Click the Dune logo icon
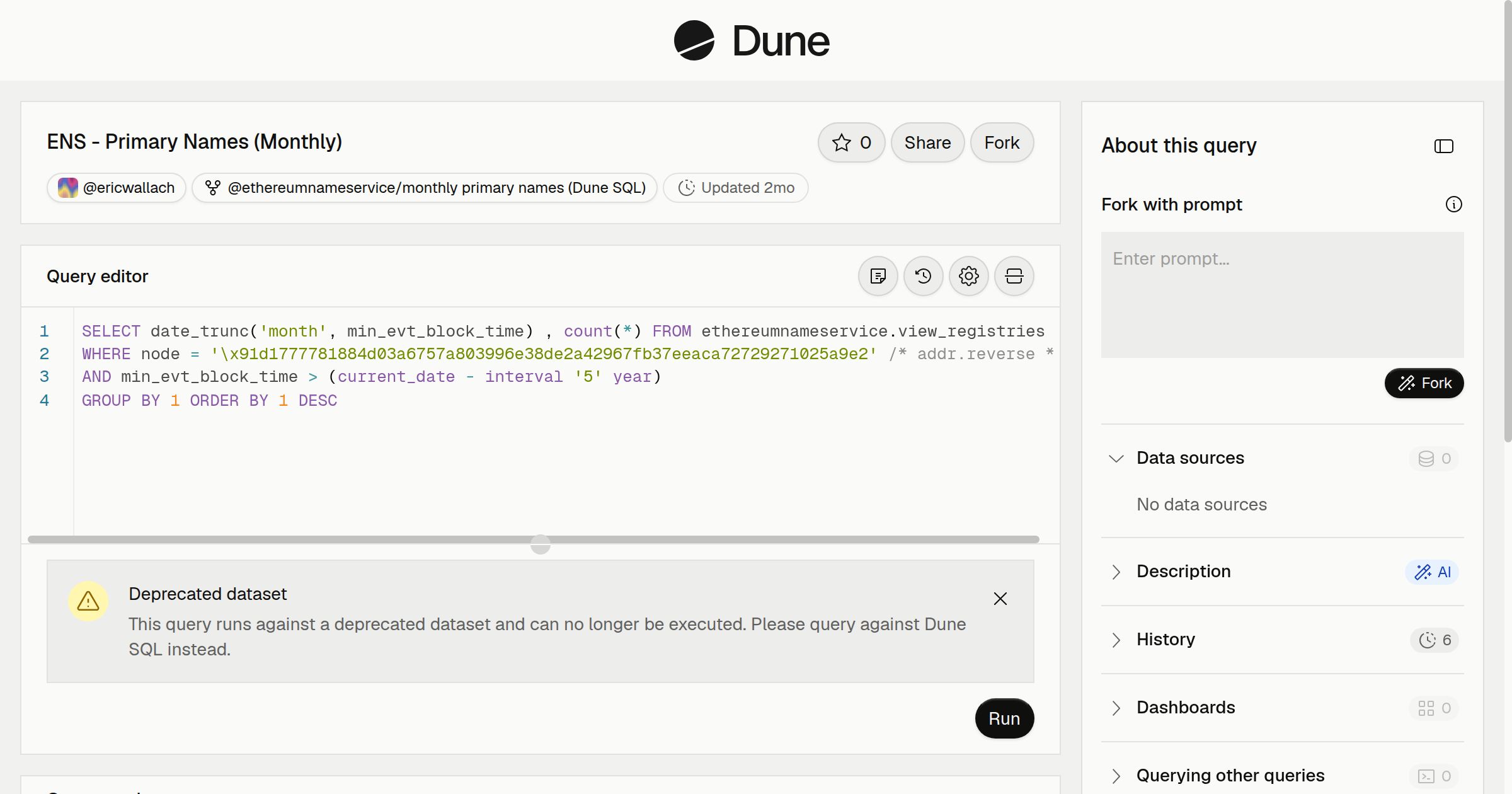 pos(694,40)
